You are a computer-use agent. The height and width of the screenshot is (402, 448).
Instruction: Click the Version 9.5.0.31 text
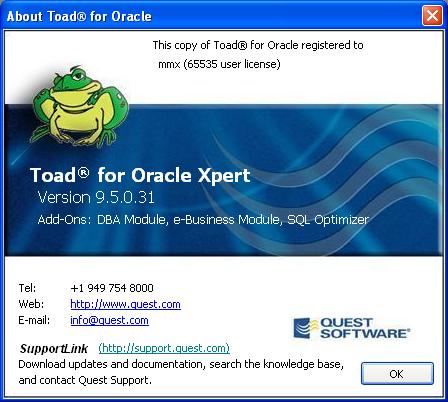pyautogui.click(x=96, y=197)
